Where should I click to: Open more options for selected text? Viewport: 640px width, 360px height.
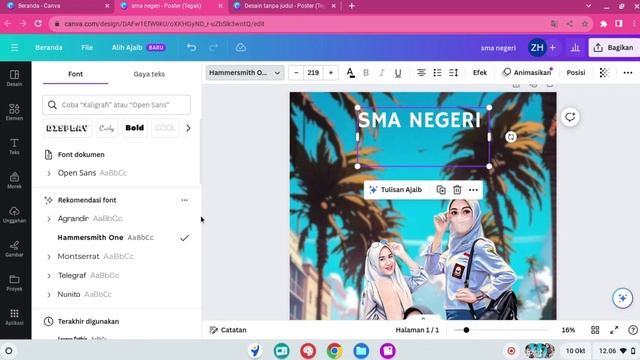[x=473, y=190]
